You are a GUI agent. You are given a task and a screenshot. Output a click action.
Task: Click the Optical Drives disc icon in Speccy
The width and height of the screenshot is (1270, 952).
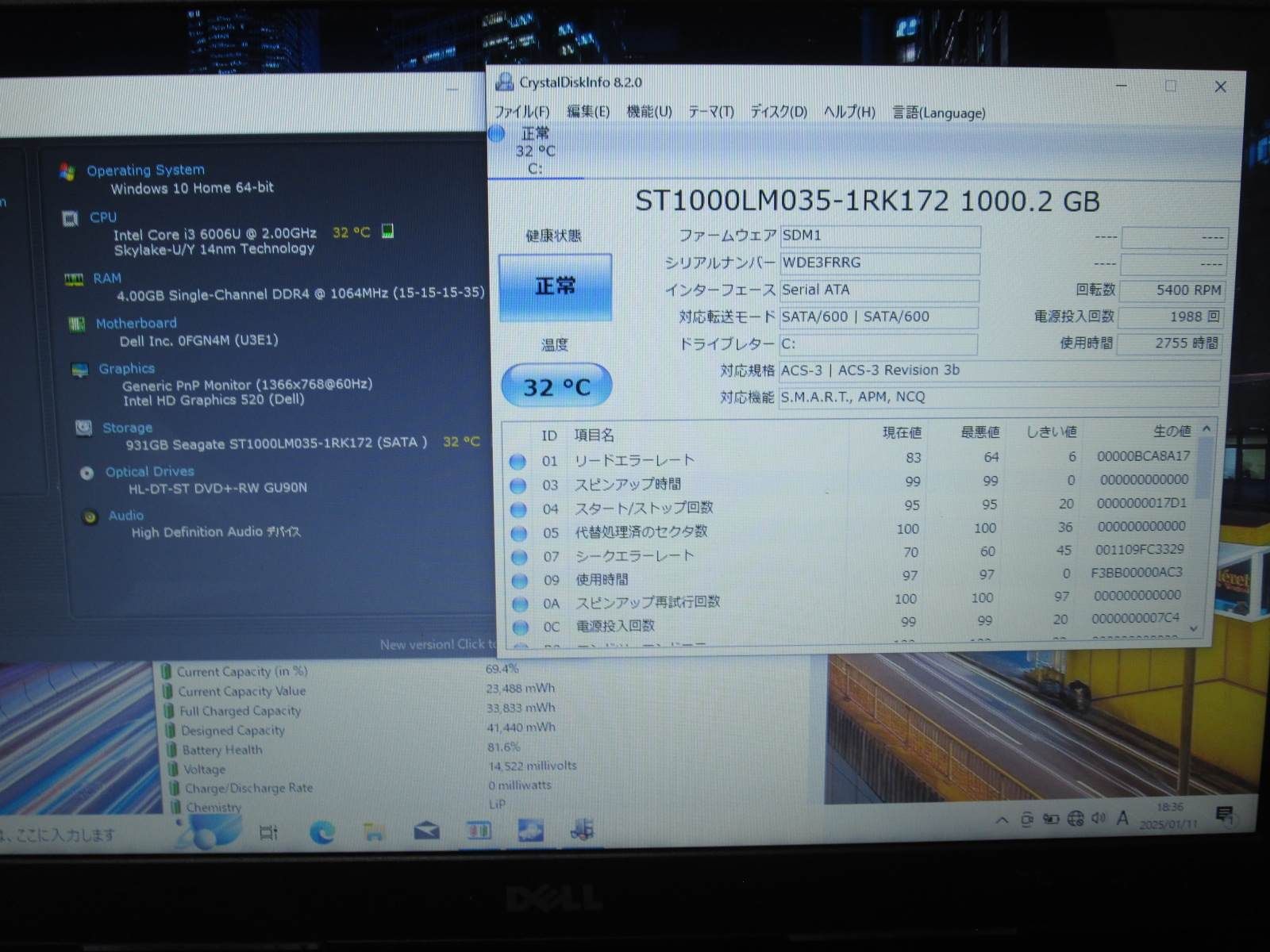[87, 473]
